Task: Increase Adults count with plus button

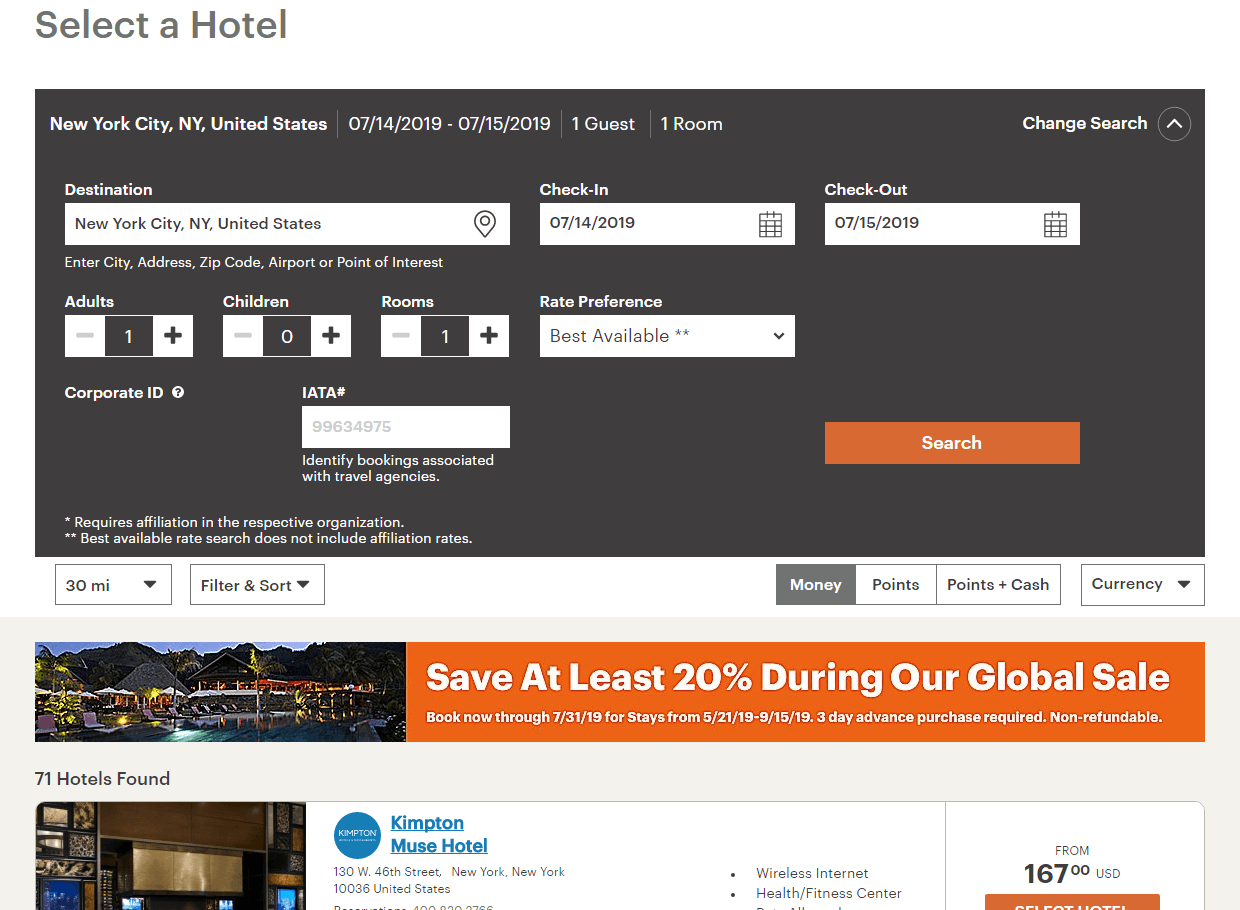Action: pos(173,336)
